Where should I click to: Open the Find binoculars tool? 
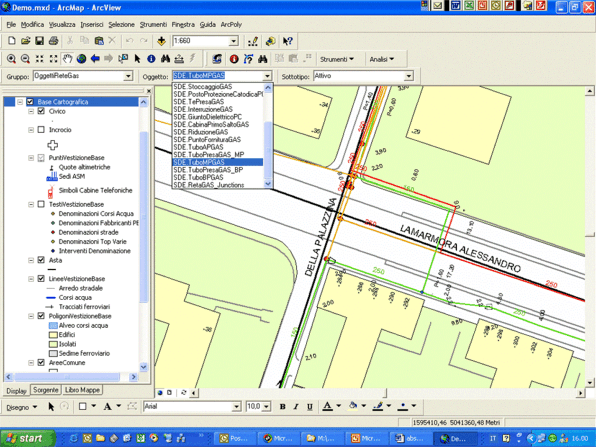click(x=165, y=59)
